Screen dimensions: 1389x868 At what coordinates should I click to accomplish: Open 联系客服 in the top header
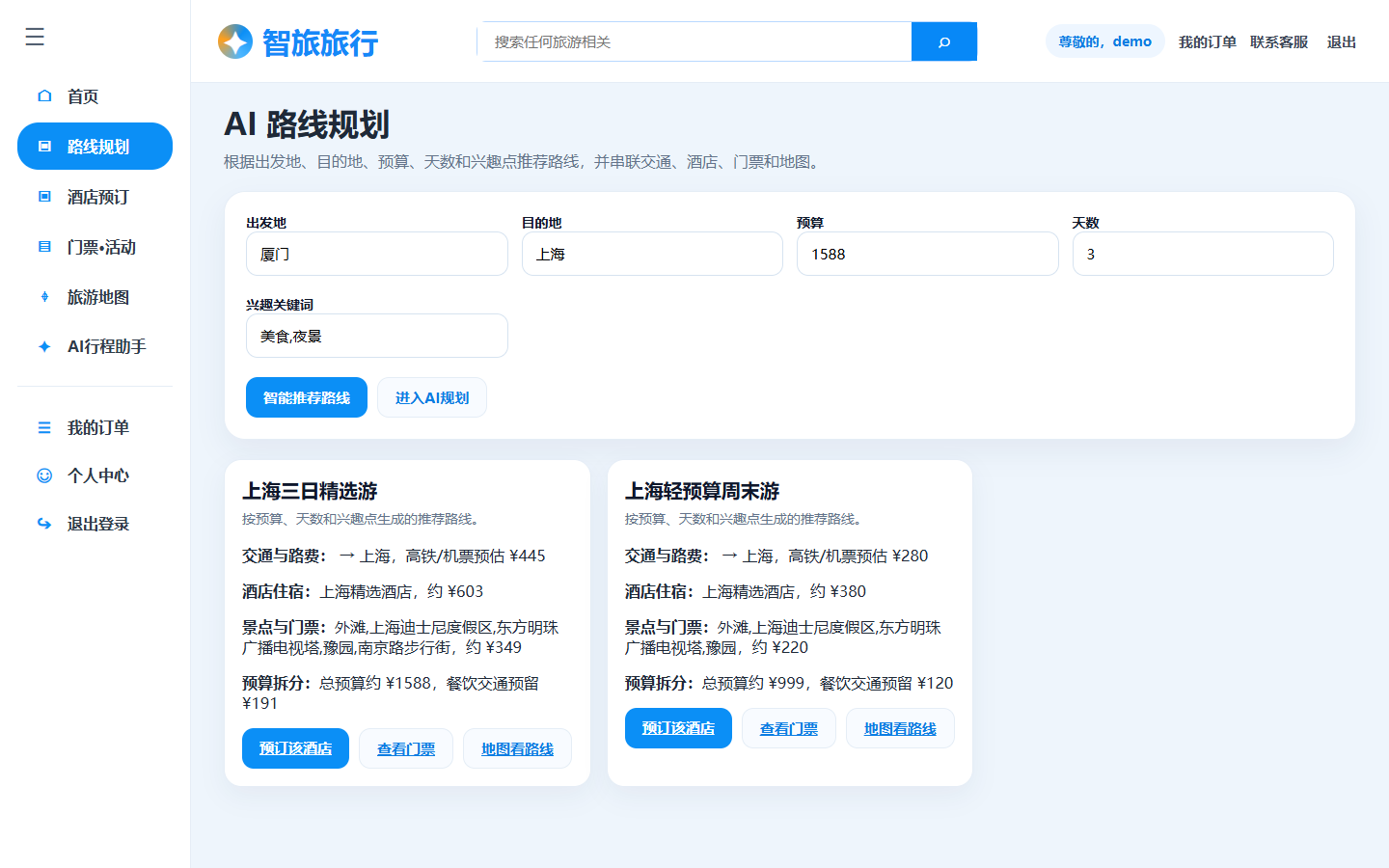point(1279,41)
